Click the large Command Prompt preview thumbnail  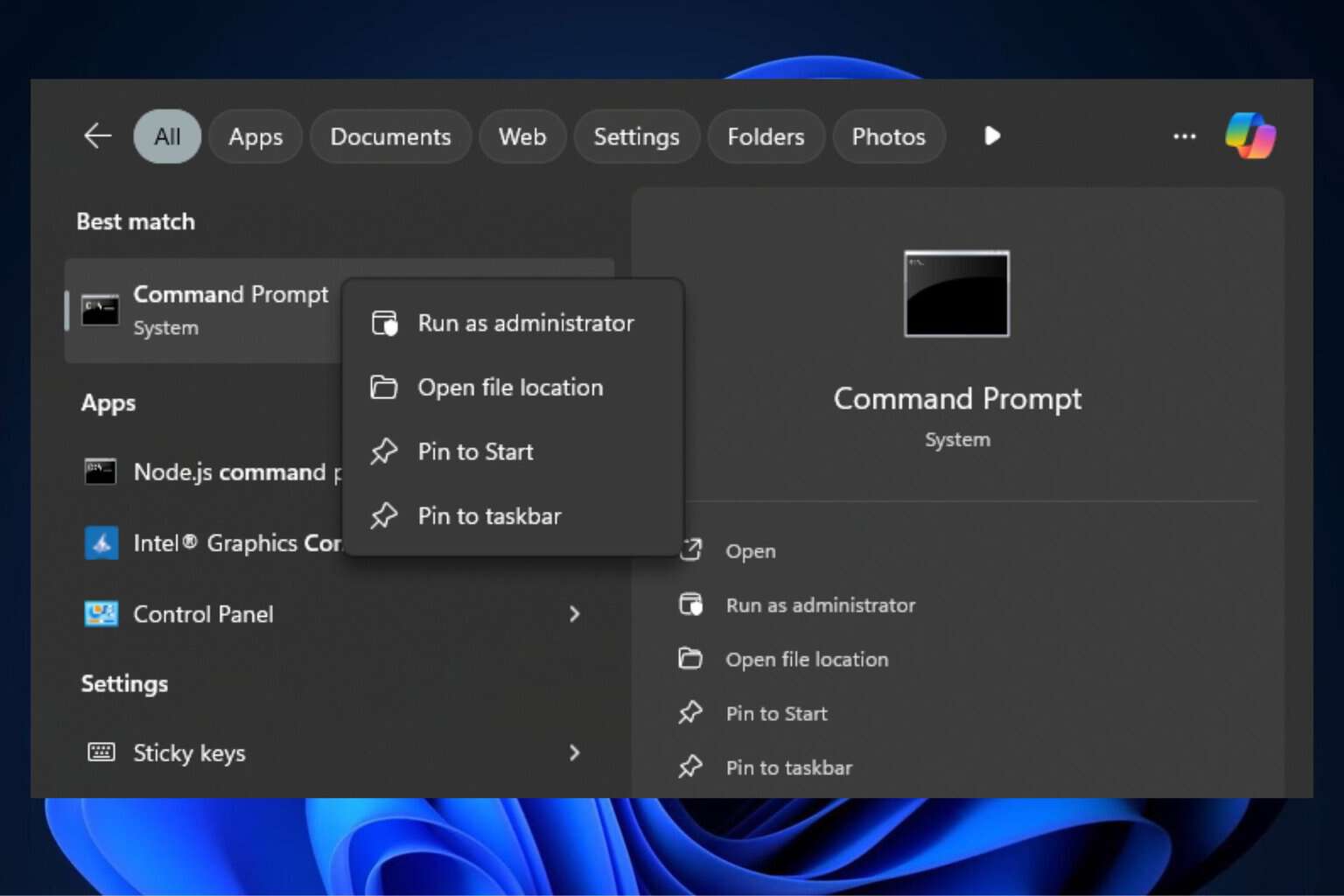(x=956, y=294)
